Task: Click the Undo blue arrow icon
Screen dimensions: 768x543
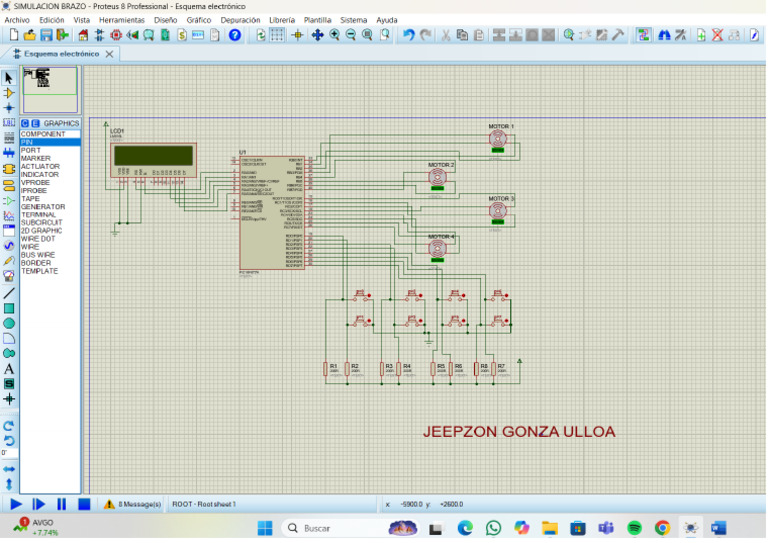Action: pyautogui.click(x=408, y=35)
